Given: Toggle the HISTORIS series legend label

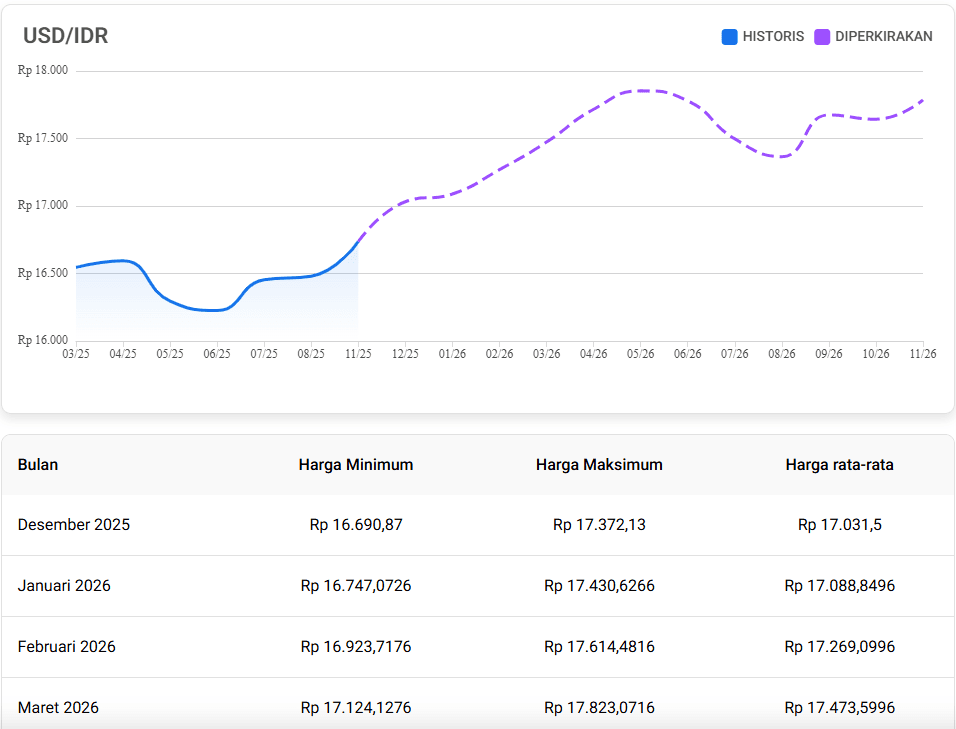Looking at the screenshot, I should (772, 37).
